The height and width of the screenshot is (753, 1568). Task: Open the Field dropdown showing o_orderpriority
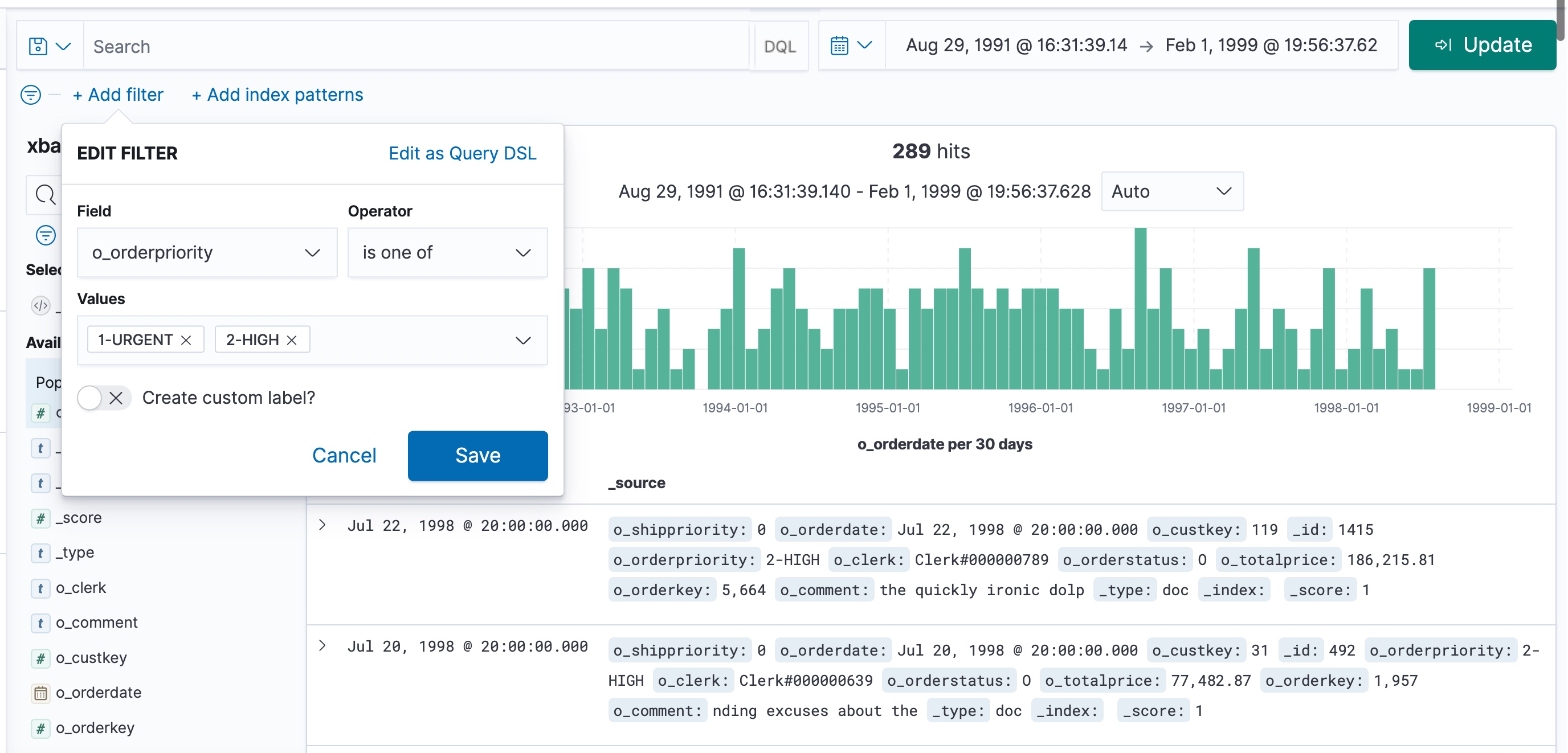click(x=207, y=253)
